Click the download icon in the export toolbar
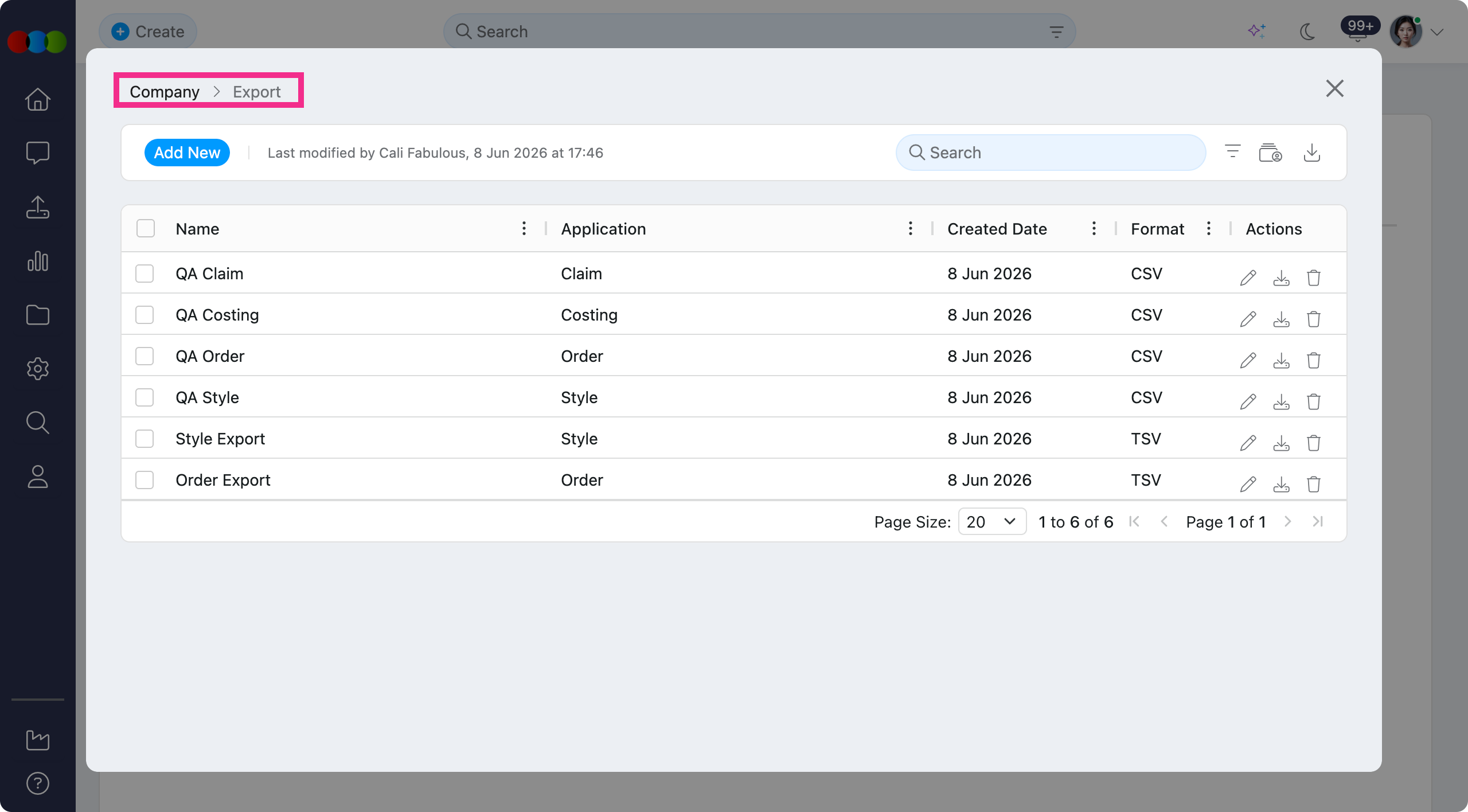The image size is (1468, 812). pyautogui.click(x=1312, y=153)
